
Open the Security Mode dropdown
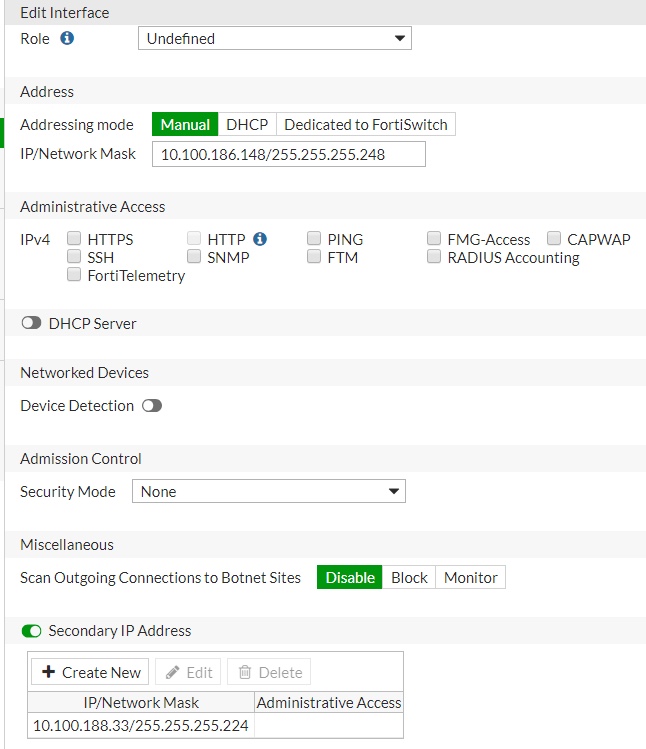[x=268, y=492]
